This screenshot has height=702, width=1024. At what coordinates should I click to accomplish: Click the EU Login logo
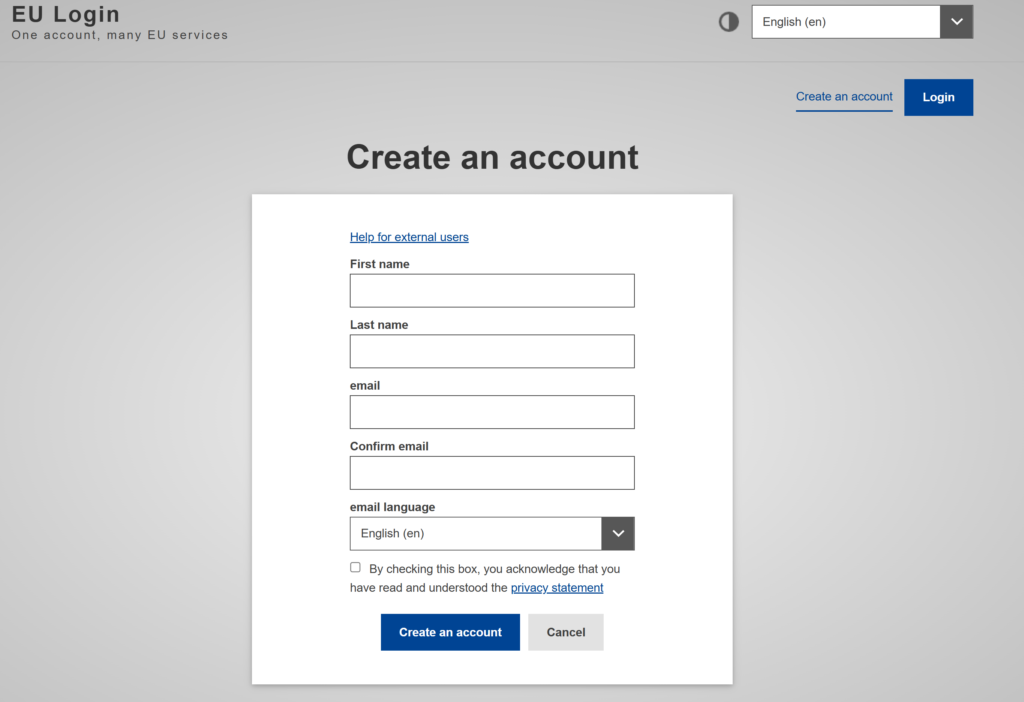coord(64,14)
